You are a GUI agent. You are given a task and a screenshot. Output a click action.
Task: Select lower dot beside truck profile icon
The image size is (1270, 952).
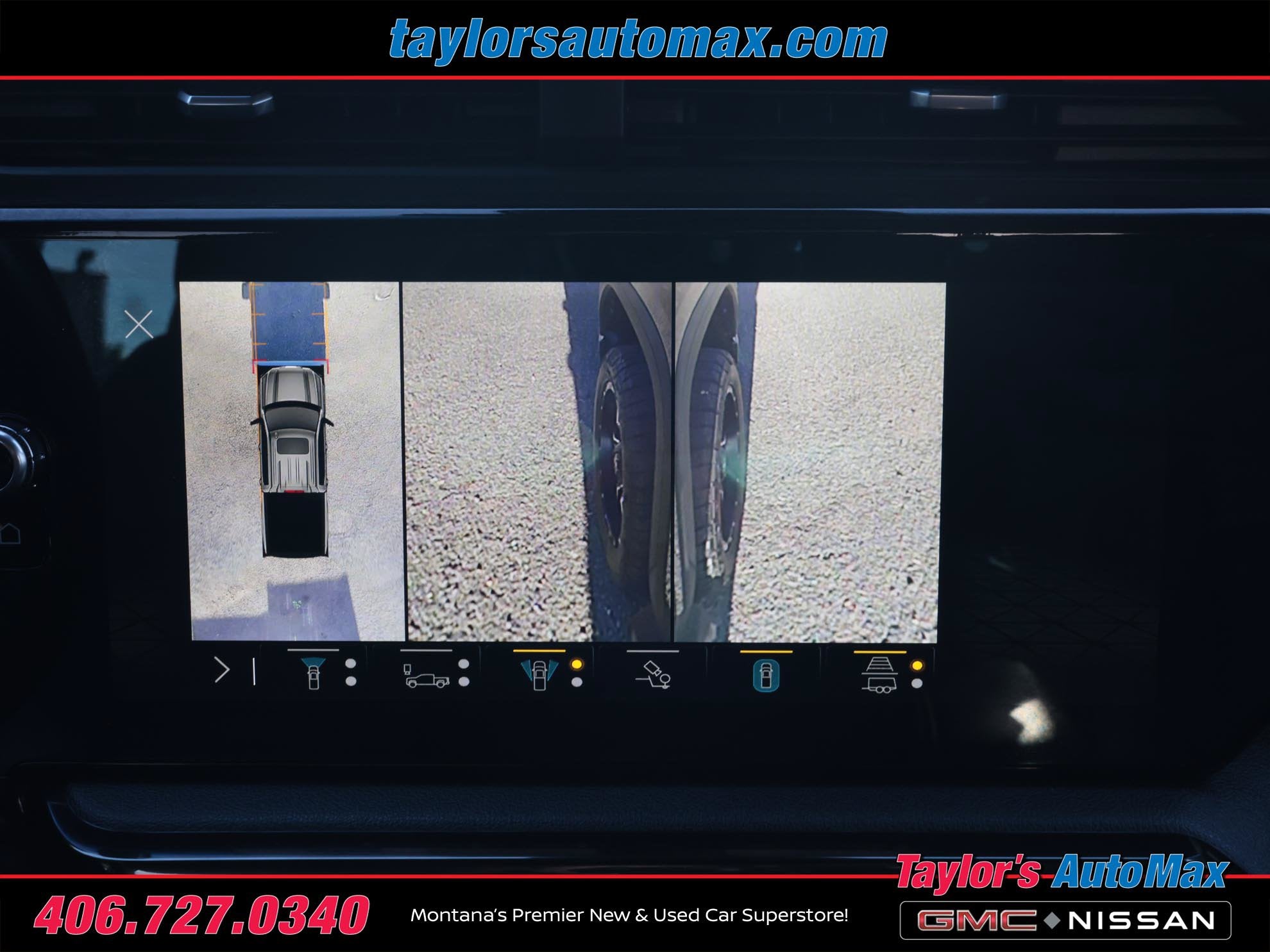coord(464,681)
